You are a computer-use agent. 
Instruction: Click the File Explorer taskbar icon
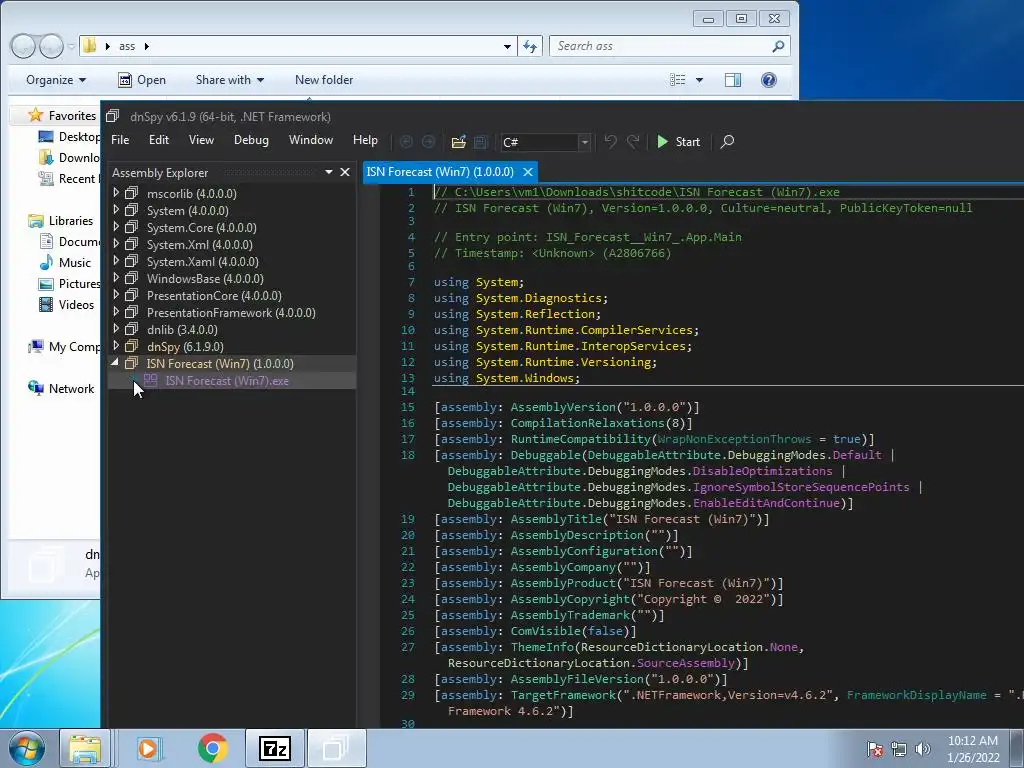85,748
